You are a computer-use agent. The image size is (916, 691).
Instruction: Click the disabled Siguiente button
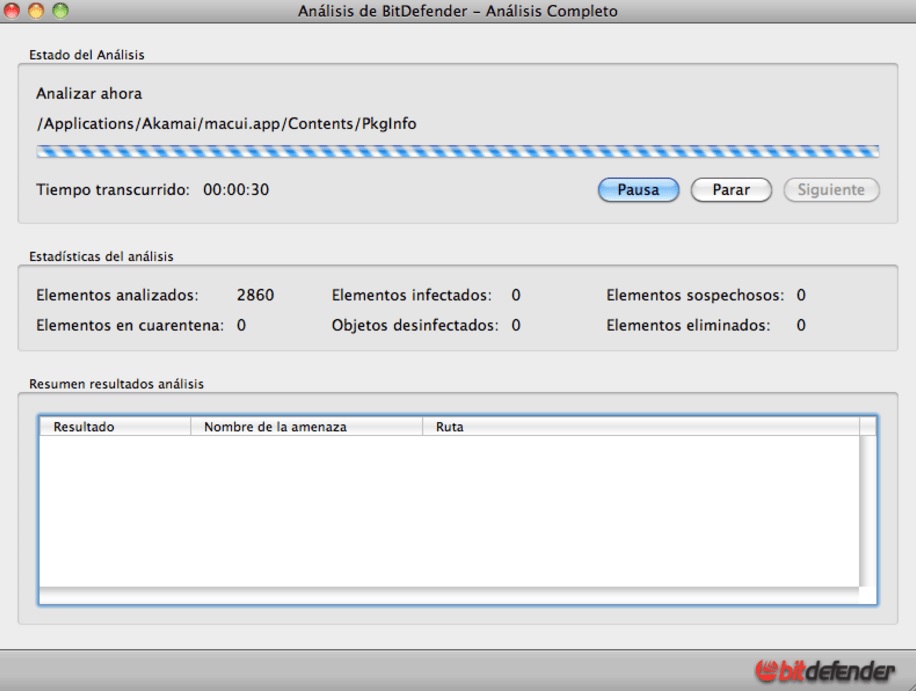[x=831, y=190]
